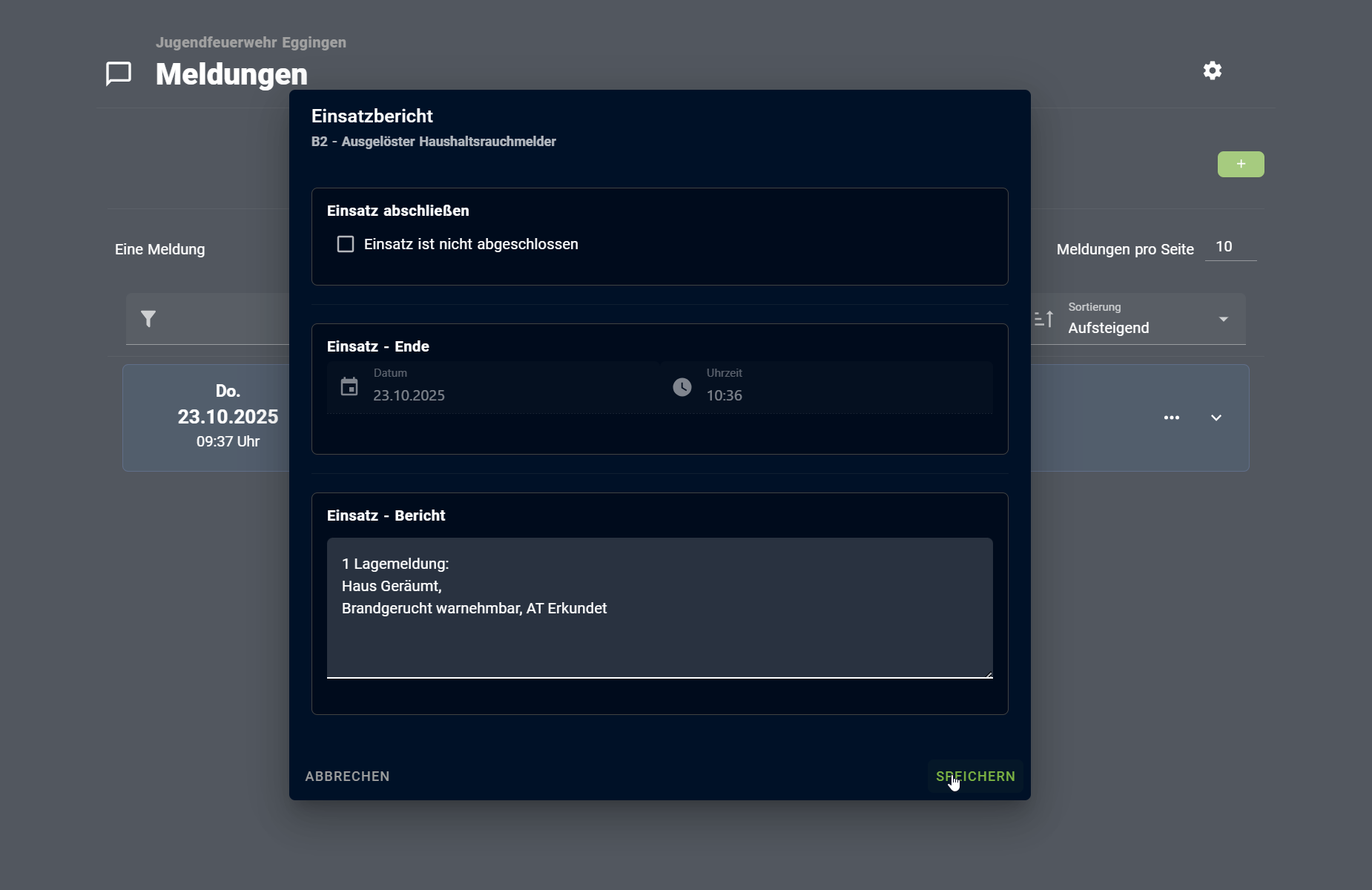The height and width of the screenshot is (890, 1372).
Task: Click the Meldungen pro Seite field
Action: (1230, 247)
